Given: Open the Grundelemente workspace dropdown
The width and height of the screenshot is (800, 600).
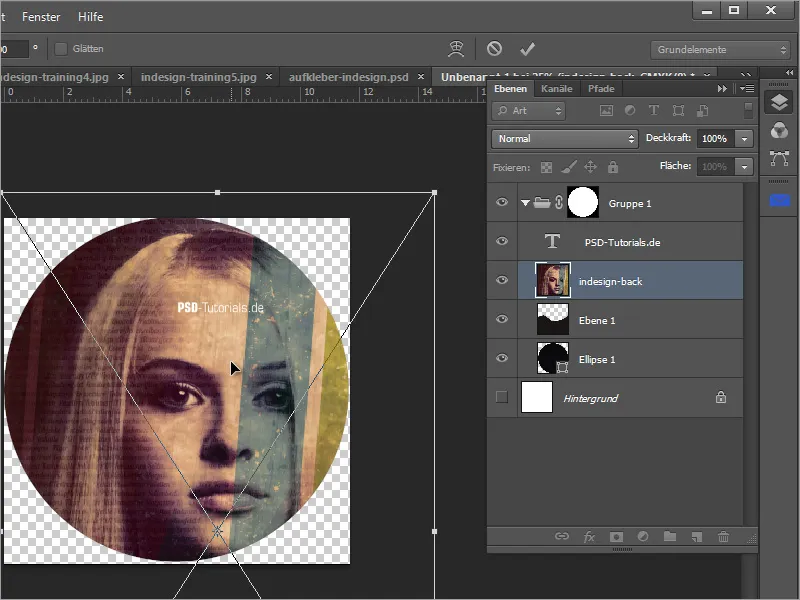Looking at the screenshot, I should point(720,49).
